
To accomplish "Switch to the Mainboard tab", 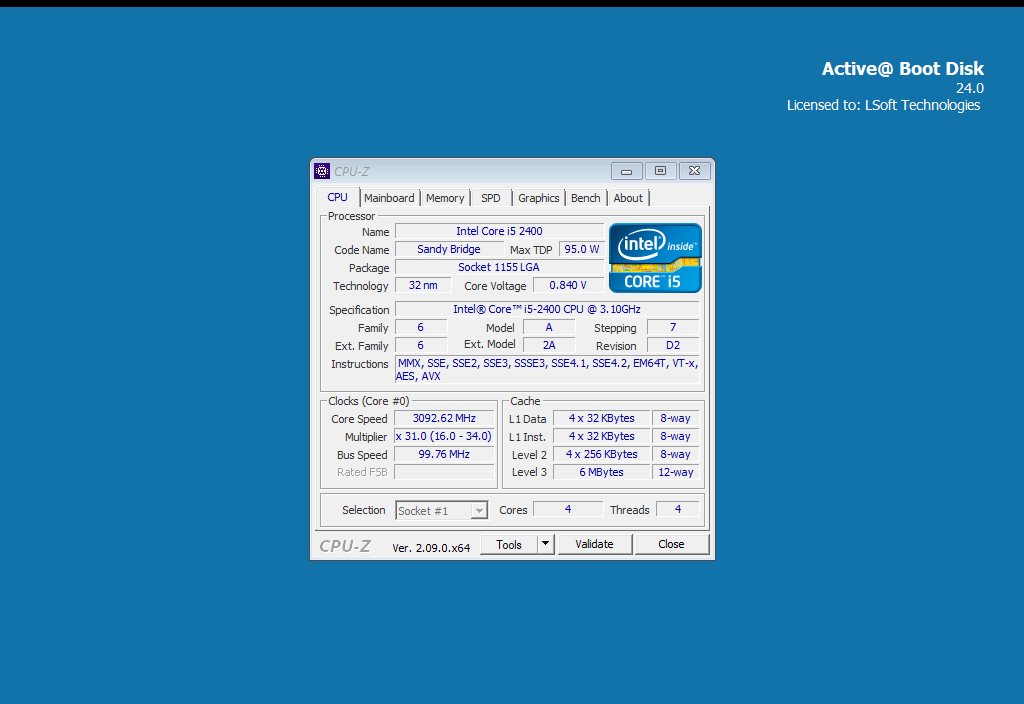I will pyautogui.click(x=389, y=198).
